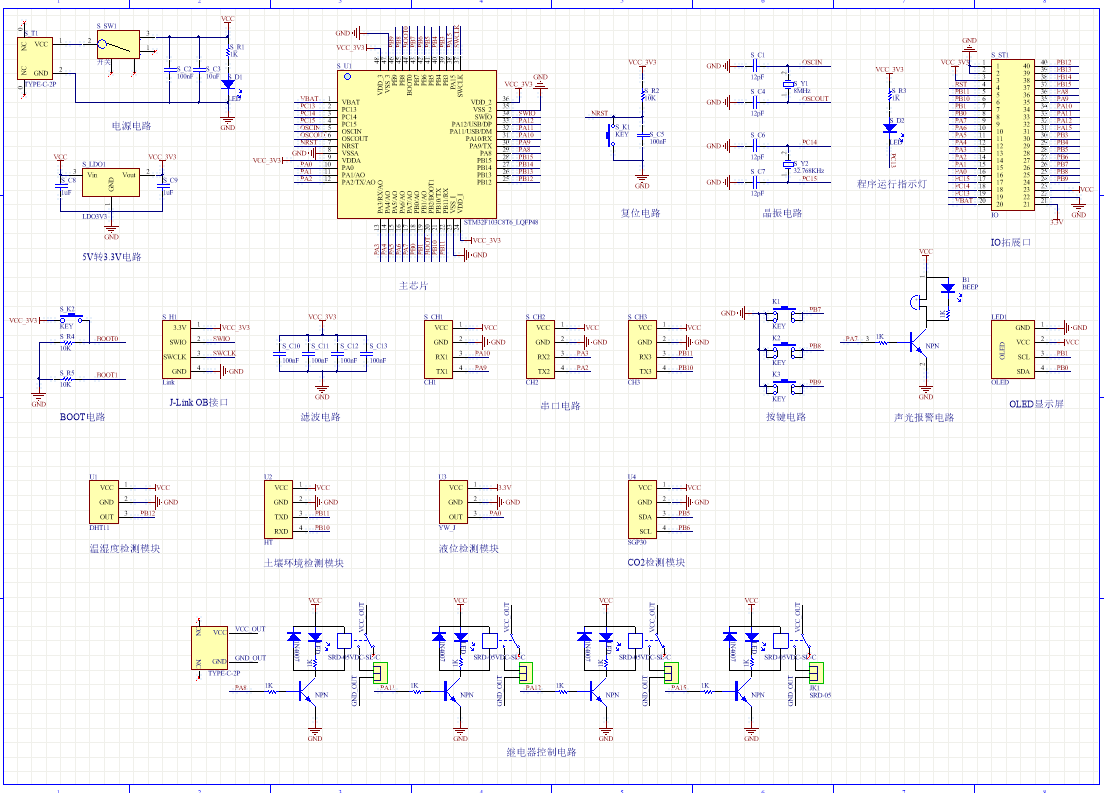The height and width of the screenshot is (793, 1104).
Task: Select the S_Y2 32.768KHz crystal symbol
Action: pyautogui.click(x=788, y=165)
